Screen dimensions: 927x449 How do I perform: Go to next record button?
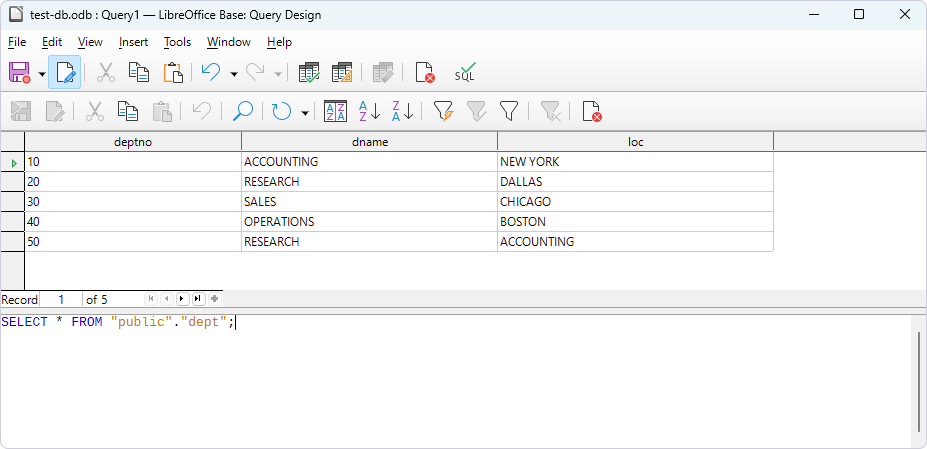(x=182, y=299)
